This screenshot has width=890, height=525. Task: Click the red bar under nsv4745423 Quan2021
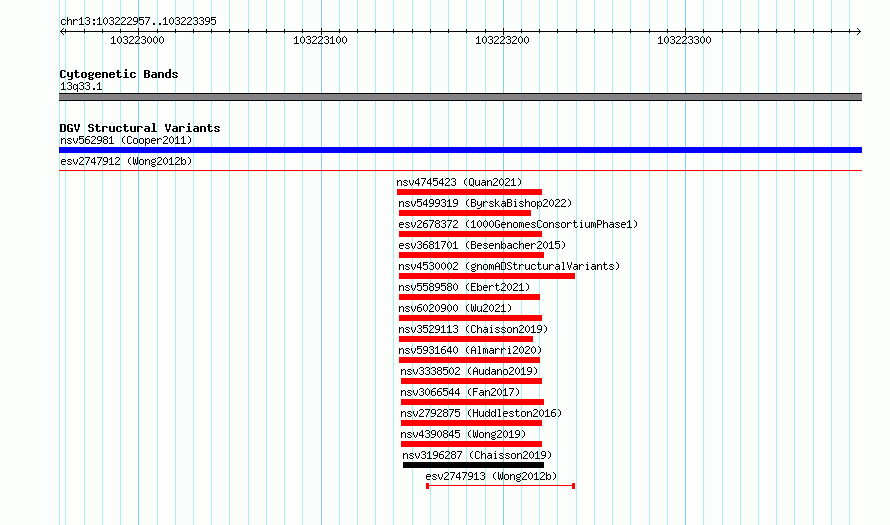pyautogui.click(x=469, y=192)
